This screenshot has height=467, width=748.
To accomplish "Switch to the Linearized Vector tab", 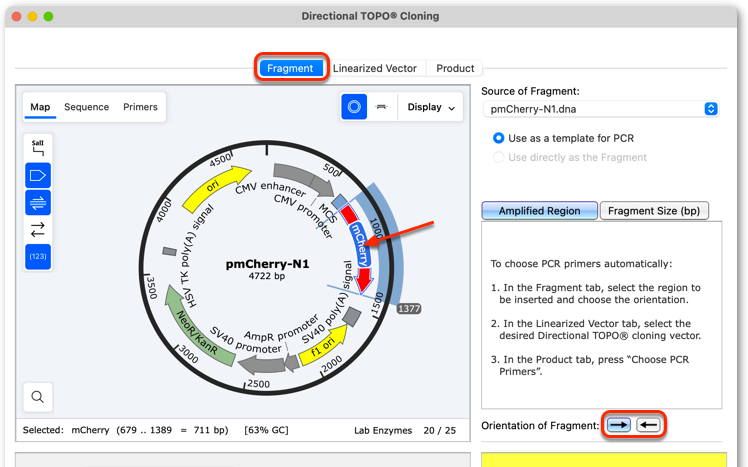I will click(374, 68).
